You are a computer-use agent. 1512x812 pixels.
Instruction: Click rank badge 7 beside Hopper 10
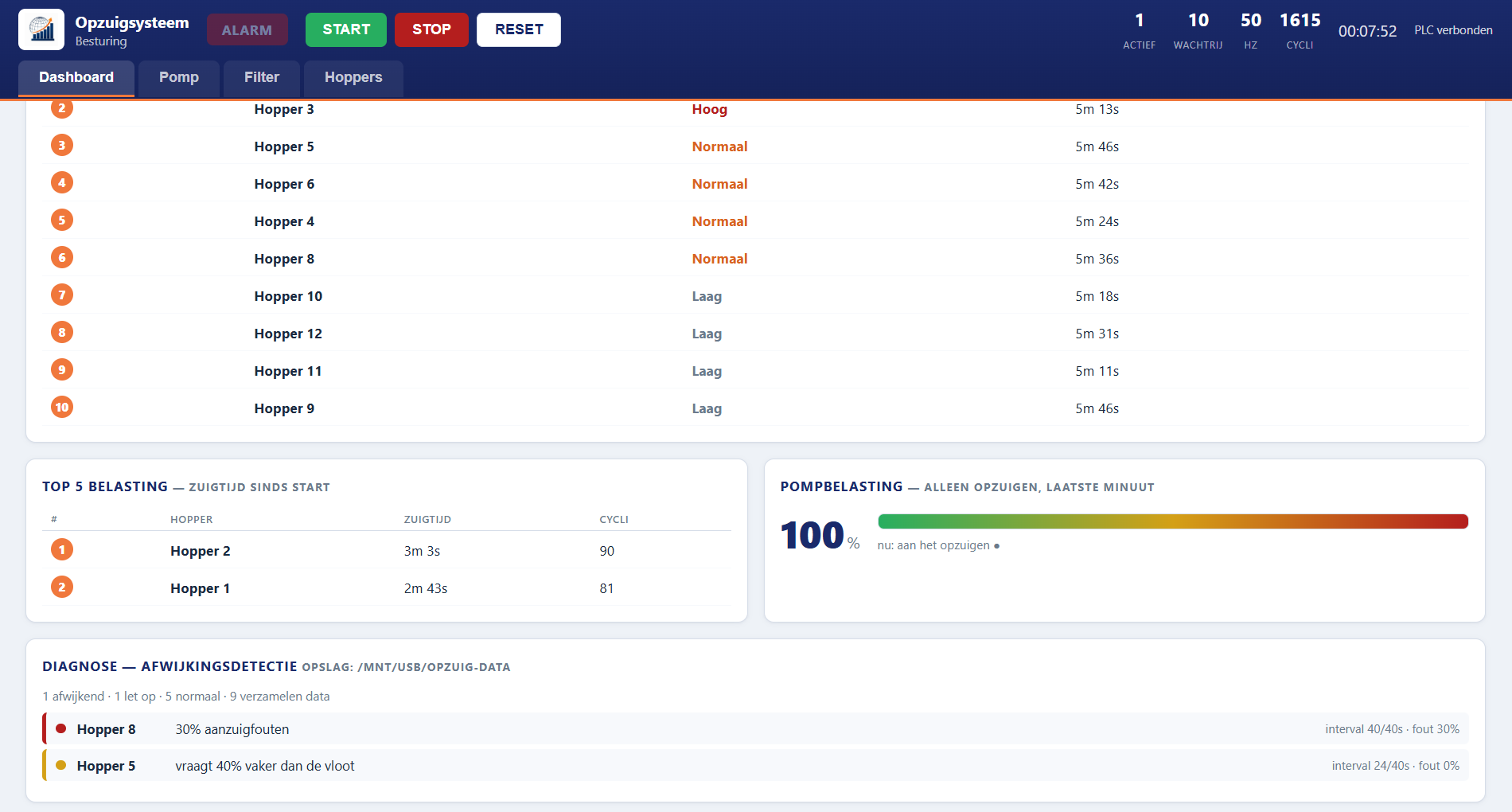62,295
